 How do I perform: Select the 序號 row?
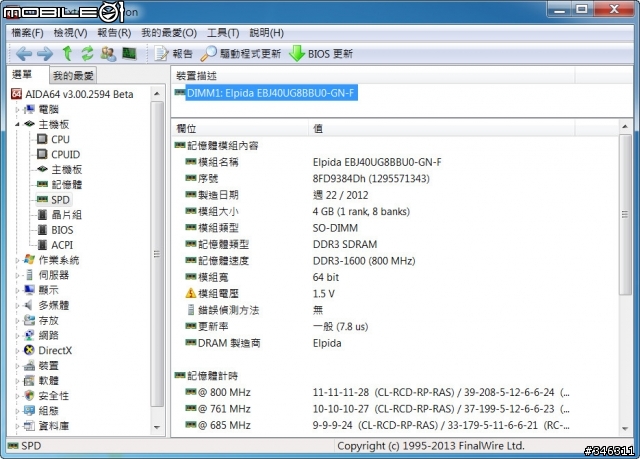point(394,179)
